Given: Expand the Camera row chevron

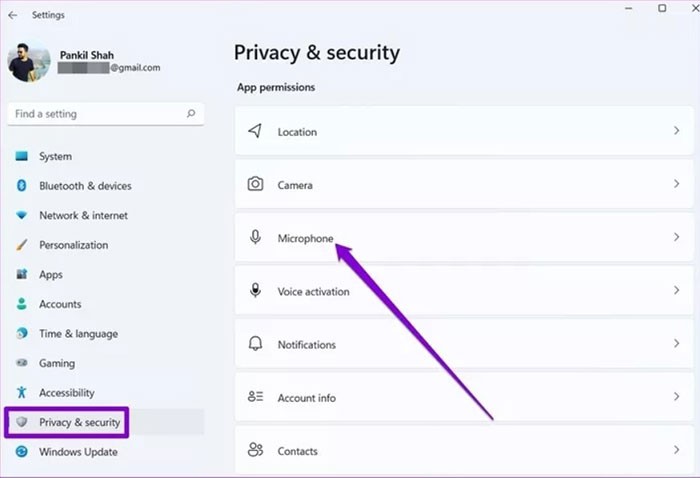Looking at the screenshot, I should [x=676, y=184].
